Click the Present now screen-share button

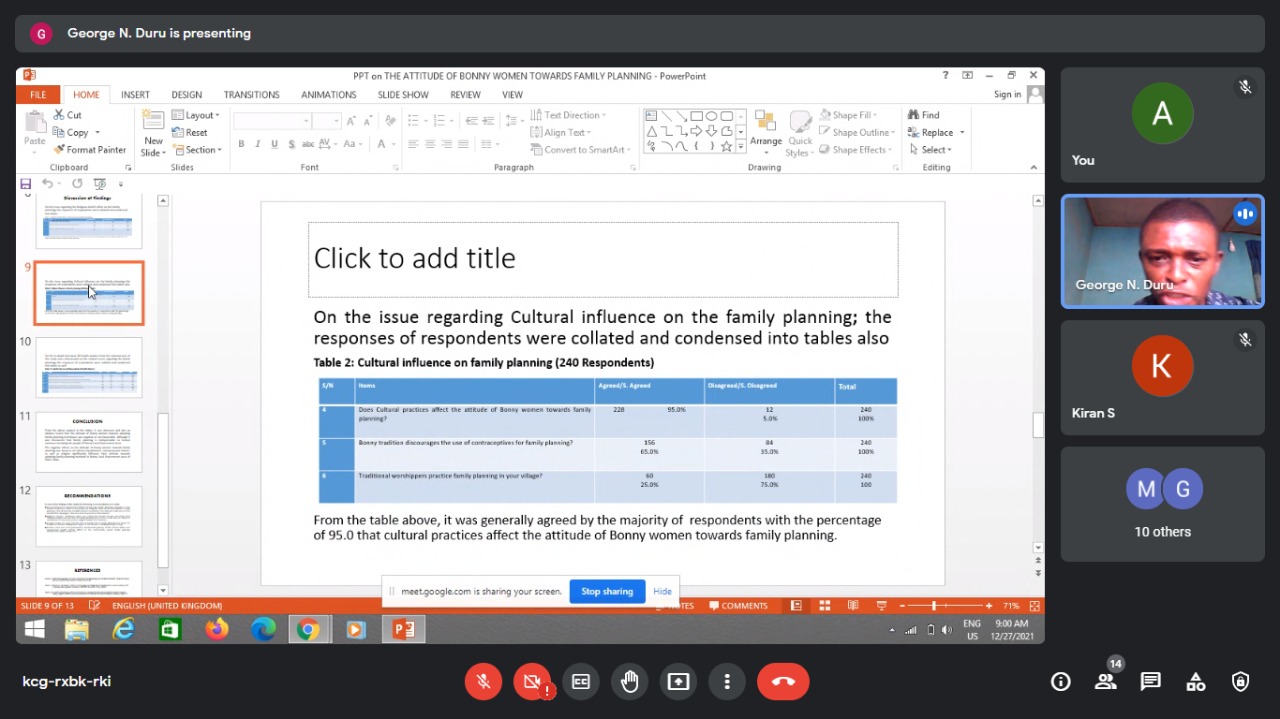[x=678, y=682]
